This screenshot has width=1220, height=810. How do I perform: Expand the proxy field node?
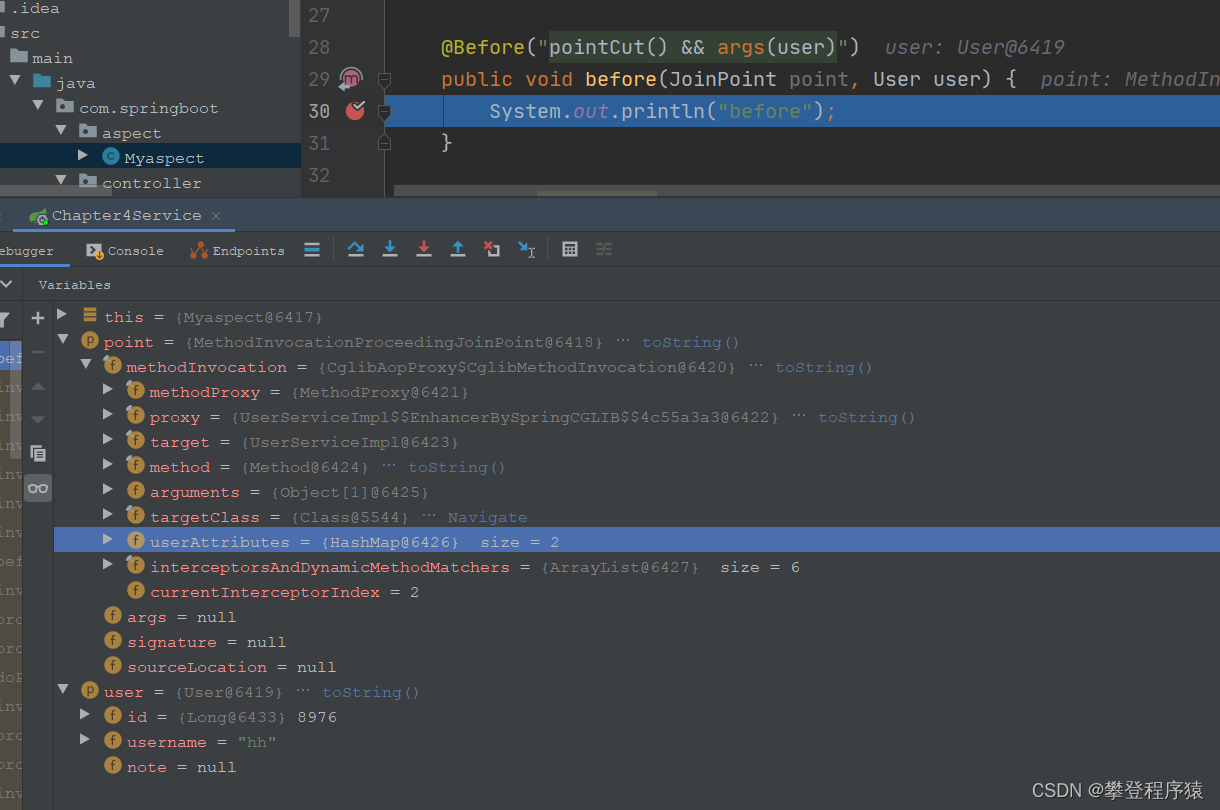click(108, 416)
